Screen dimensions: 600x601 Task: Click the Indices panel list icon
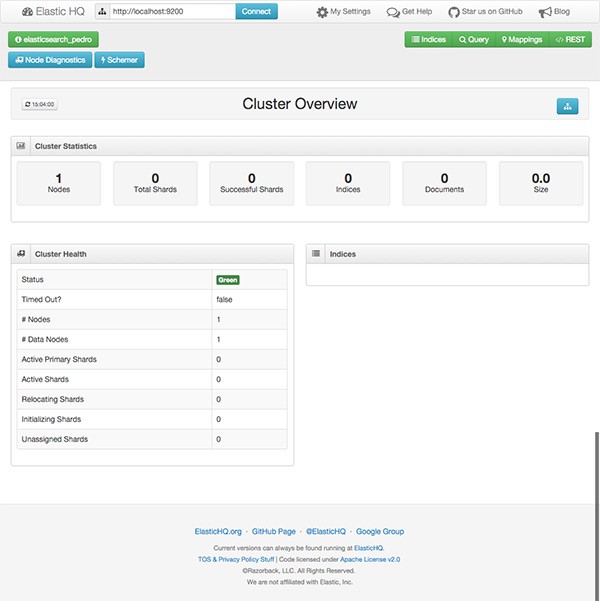pyautogui.click(x=316, y=253)
